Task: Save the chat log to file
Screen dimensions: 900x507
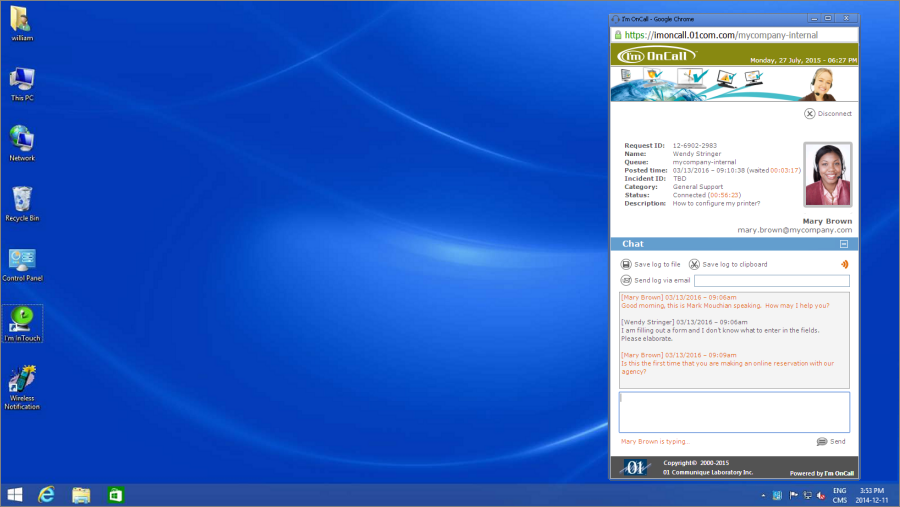Action: [651, 264]
